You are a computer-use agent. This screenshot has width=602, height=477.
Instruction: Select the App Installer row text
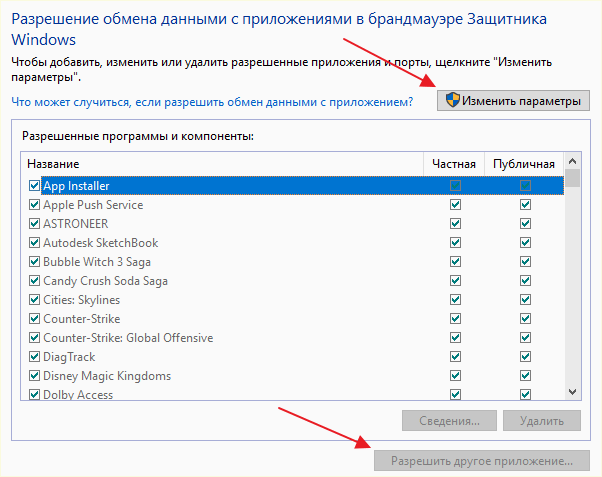[76, 186]
